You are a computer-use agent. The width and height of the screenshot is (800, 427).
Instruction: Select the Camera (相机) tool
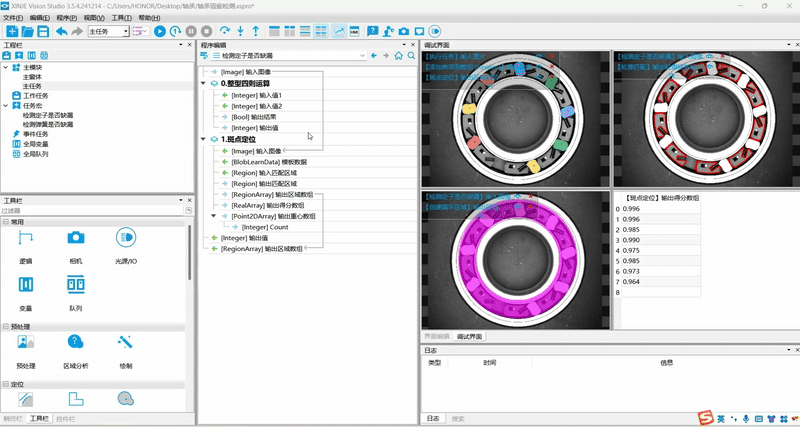76,237
